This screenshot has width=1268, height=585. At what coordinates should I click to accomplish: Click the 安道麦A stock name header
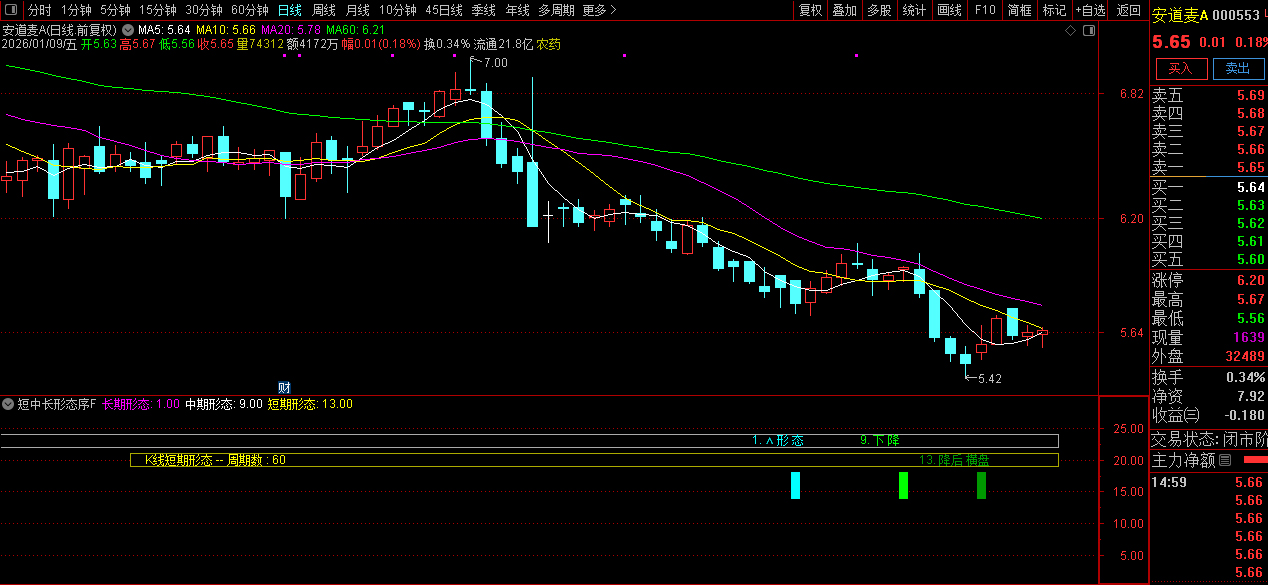[x=1180, y=15]
